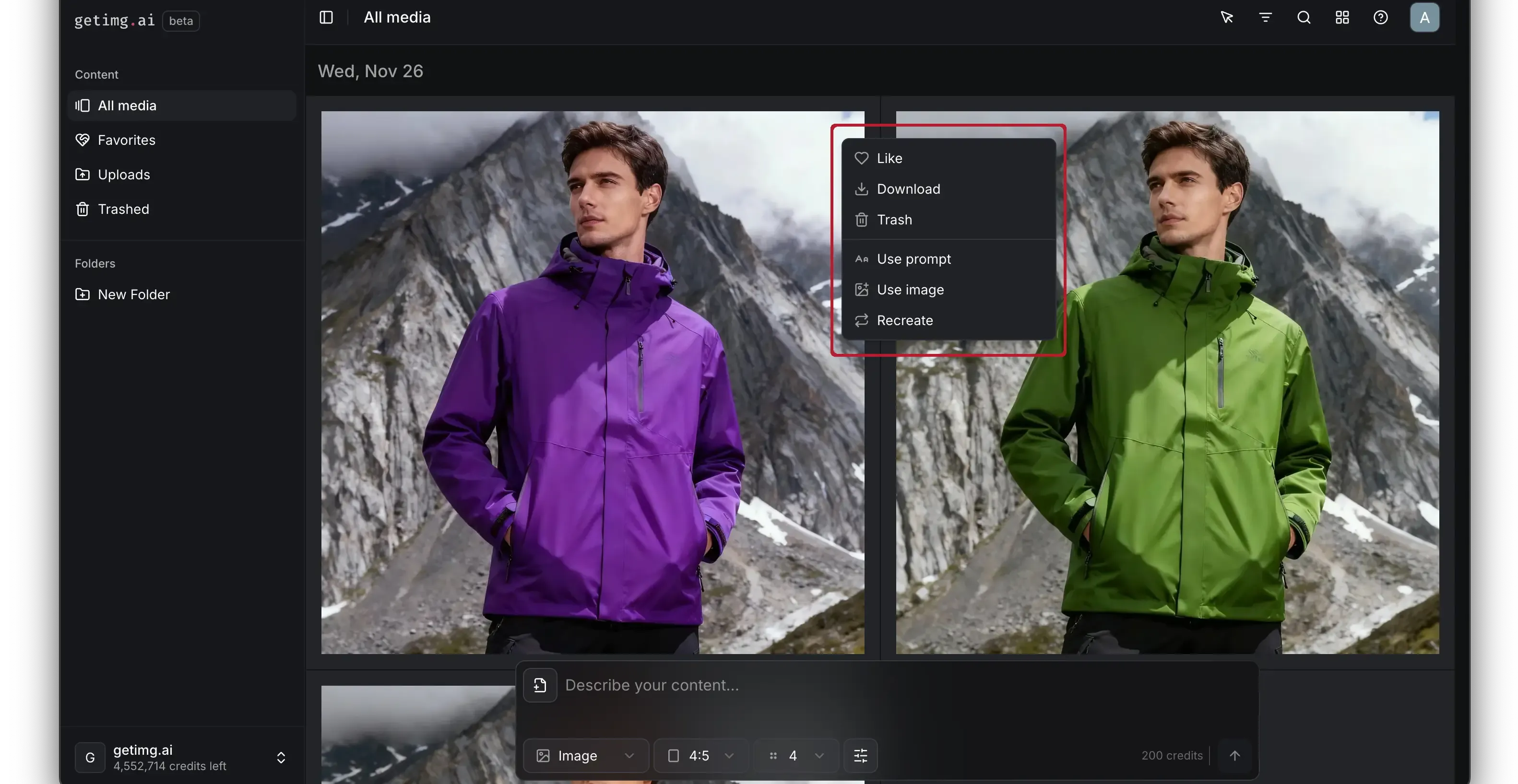
Task: Toggle the left sidebar panel
Action: (x=326, y=17)
